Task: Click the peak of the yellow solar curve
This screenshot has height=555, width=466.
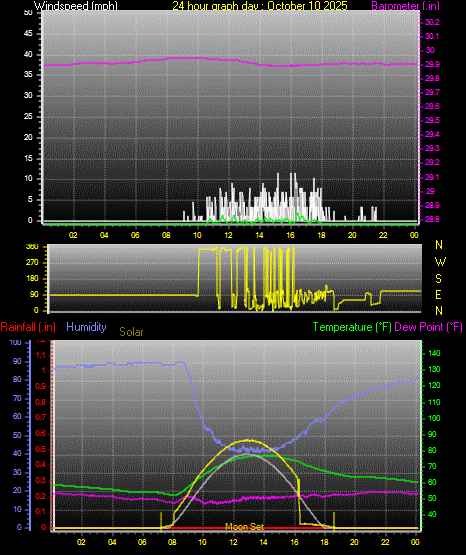Action: click(x=249, y=440)
